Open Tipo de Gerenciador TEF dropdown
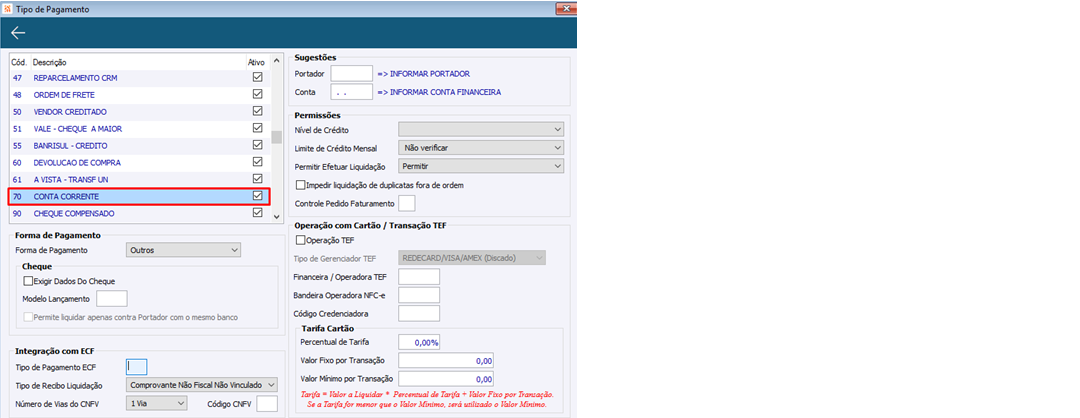 pos(472,258)
